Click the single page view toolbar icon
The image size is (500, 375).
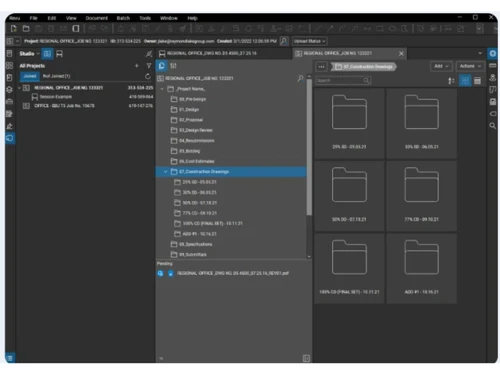click(76, 29)
